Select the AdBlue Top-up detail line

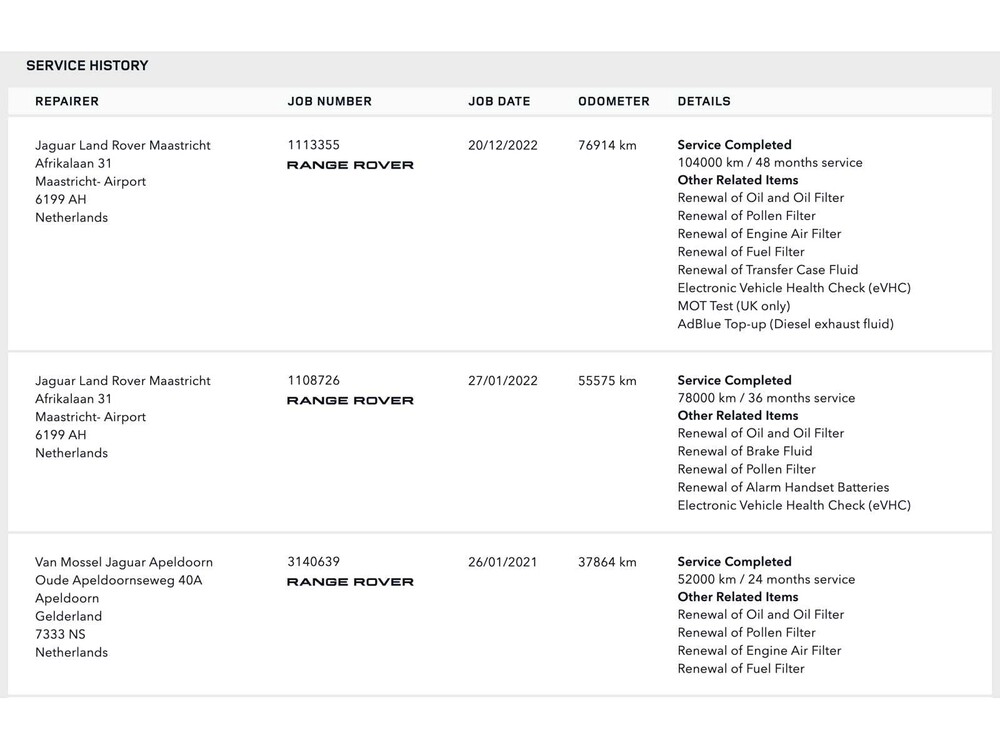pos(786,324)
